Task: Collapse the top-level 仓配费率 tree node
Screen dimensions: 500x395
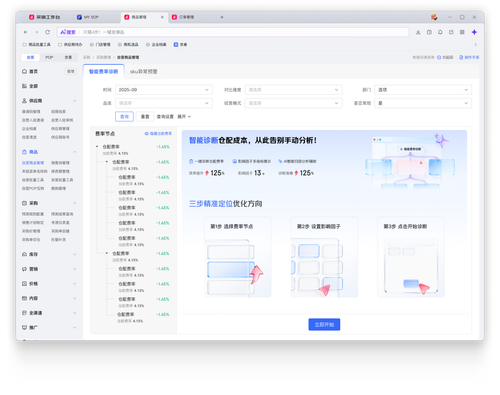Action: (x=97, y=147)
